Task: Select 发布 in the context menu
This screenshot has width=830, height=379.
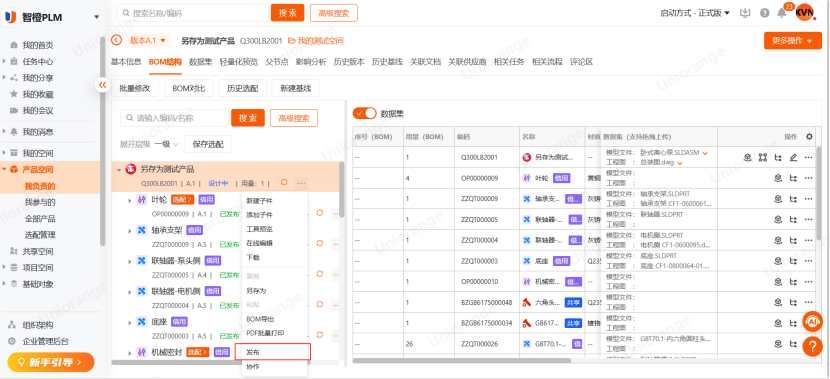Action: click(x=272, y=352)
